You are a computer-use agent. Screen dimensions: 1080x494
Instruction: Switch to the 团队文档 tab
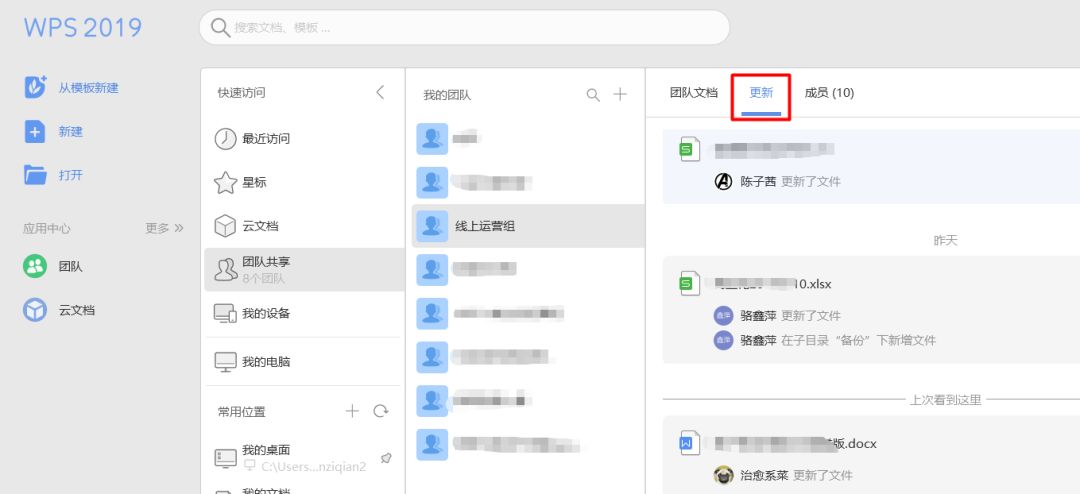tap(694, 92)
